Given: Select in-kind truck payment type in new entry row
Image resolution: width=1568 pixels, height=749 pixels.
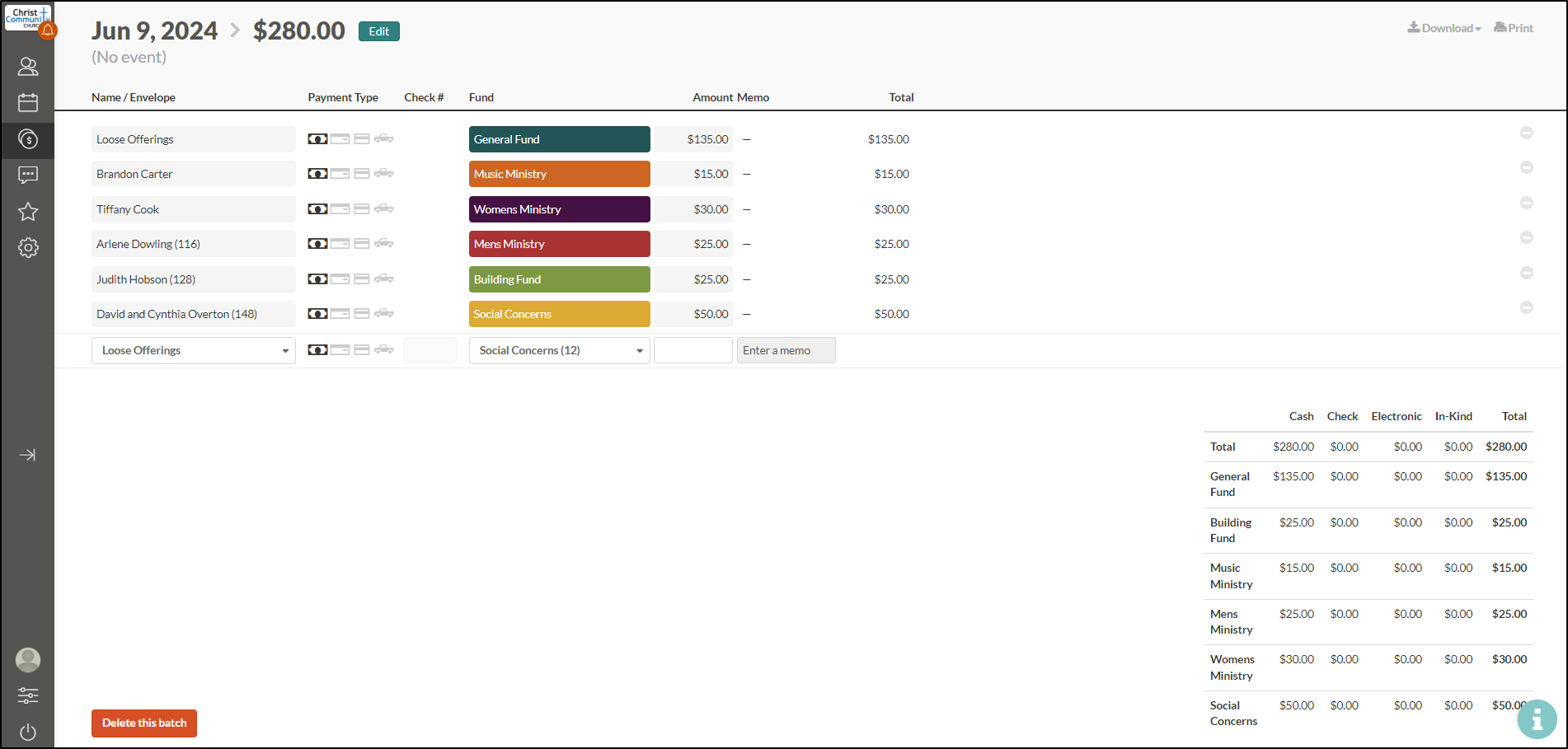Looking at the screenshot, I should [x=384, y=350].
